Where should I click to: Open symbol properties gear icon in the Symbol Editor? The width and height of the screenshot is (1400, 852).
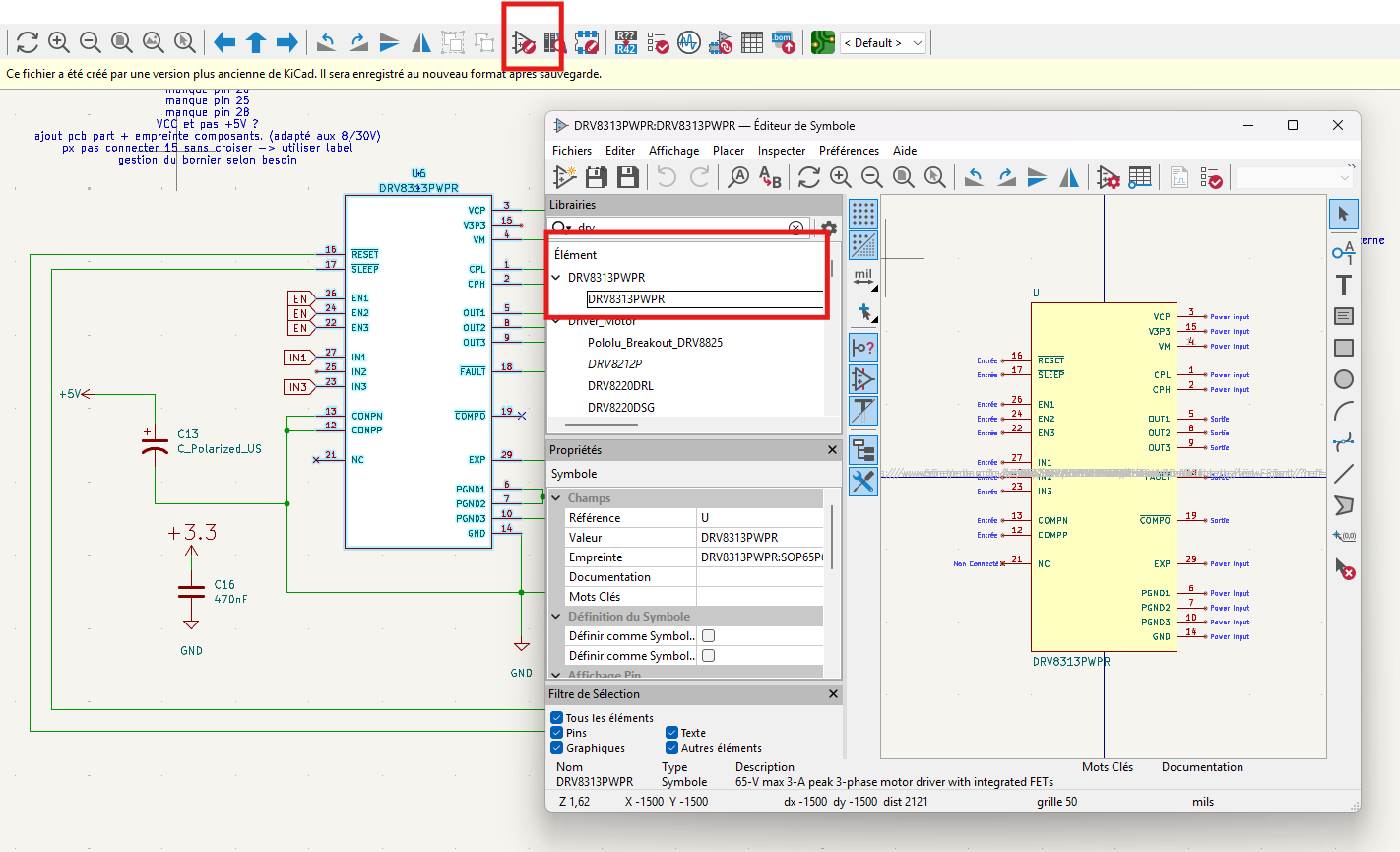1109,177
